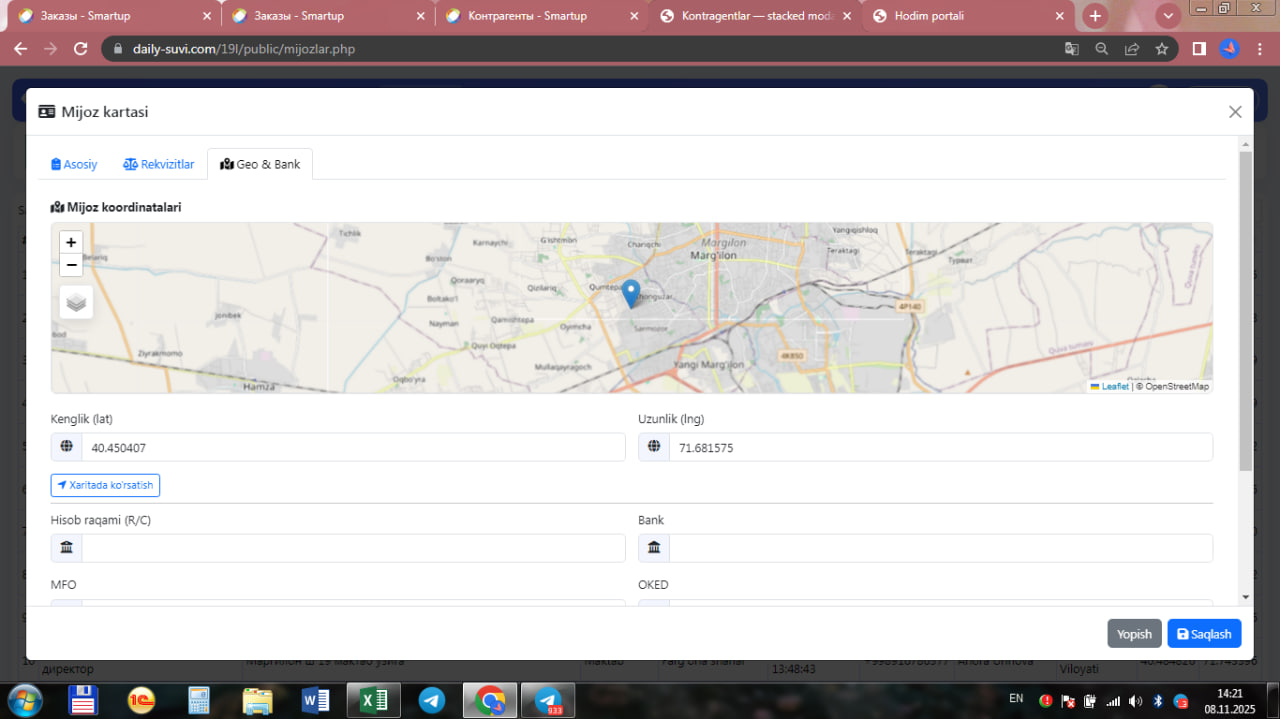Screen dimensions: 1280x719
Task: Click the Kenglik (lat) input field
Action: coord(352,448)
